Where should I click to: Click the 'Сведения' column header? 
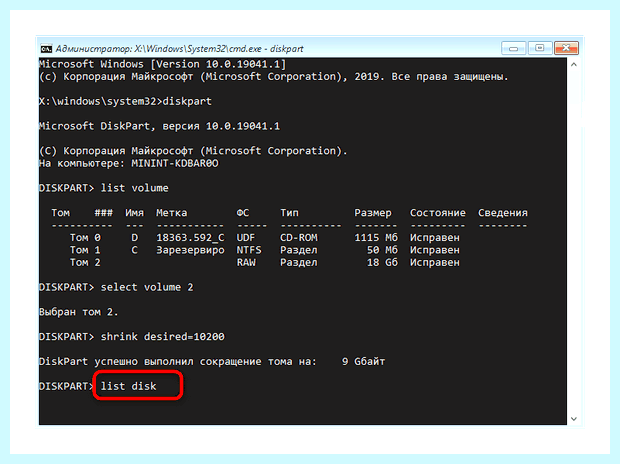503,213
